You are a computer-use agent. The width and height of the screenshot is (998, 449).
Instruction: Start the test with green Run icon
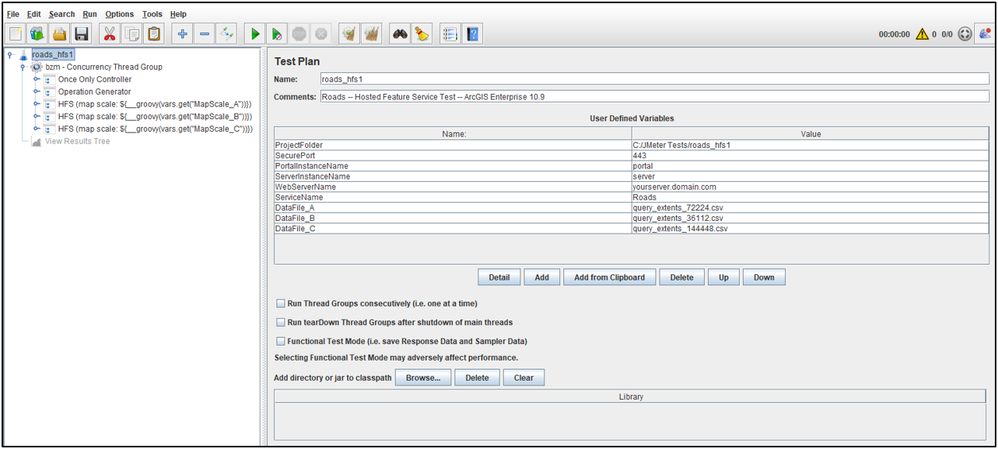255,34
